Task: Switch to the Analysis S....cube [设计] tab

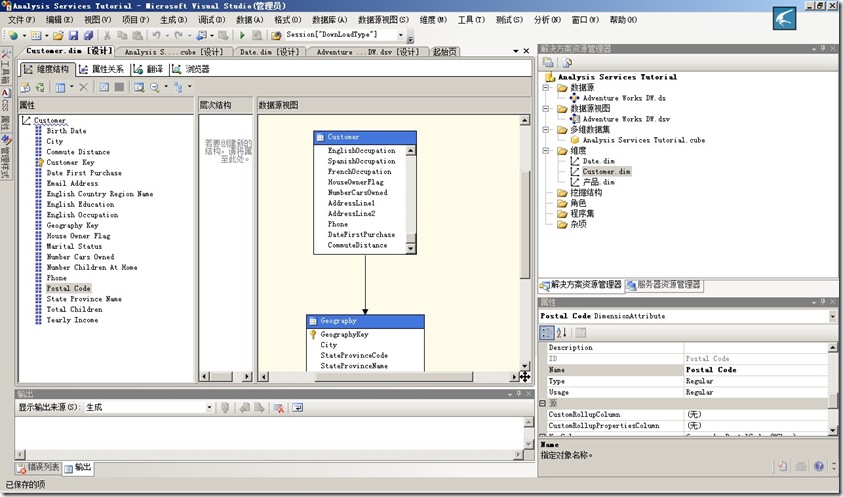Action: [173, 52]
